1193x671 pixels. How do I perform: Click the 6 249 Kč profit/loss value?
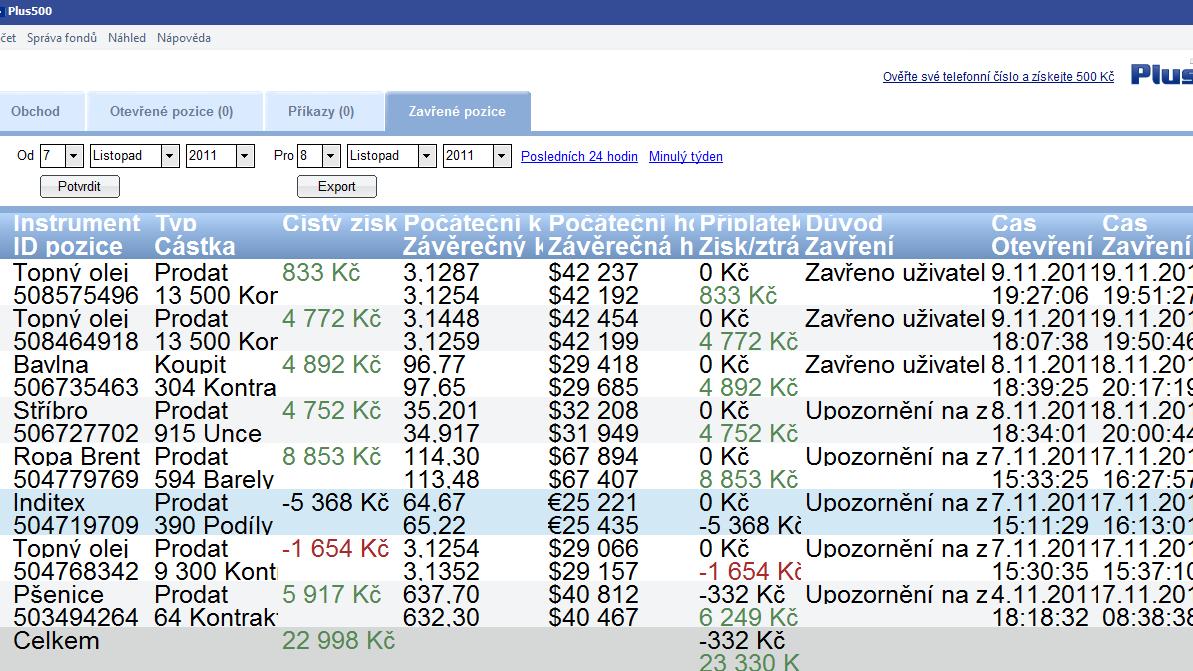(749, 618)
